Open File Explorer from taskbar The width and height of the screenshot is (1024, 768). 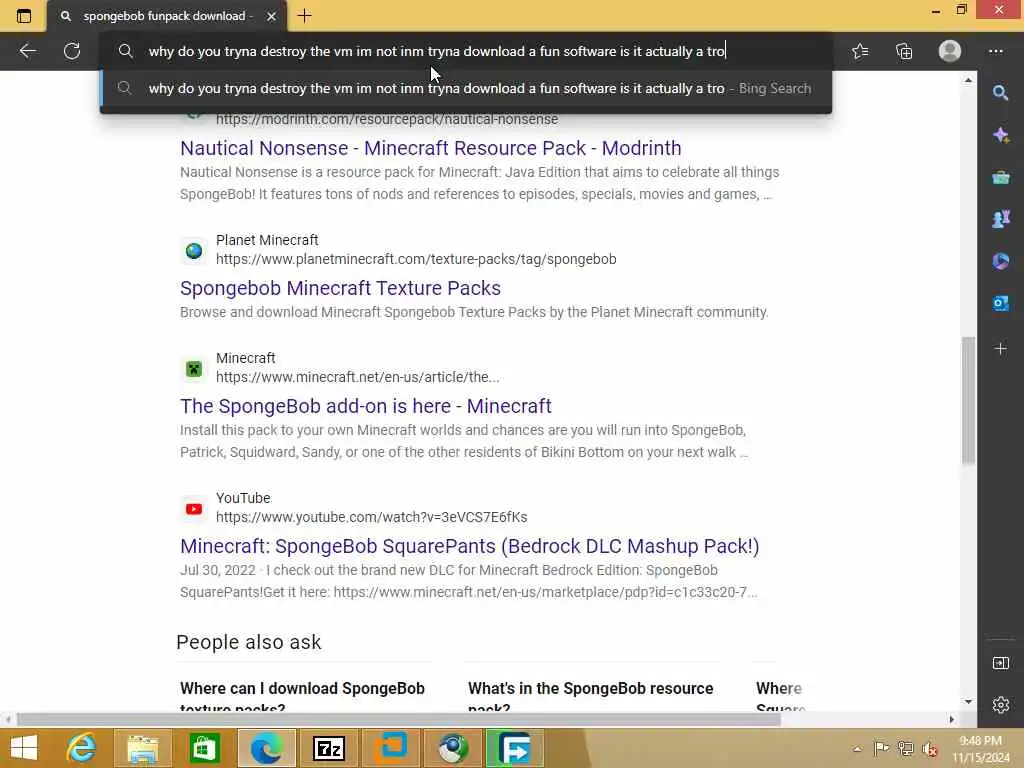(142, 748)
